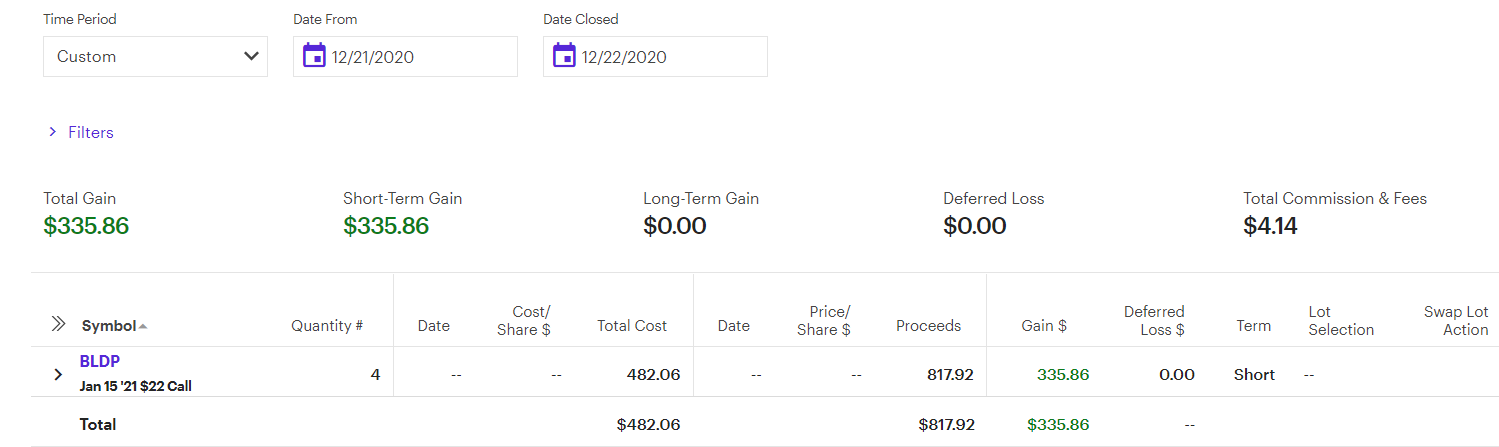Click the Date From calendar icon
The width and height of the screenshot is (1499, 447).
click(314, 56)
